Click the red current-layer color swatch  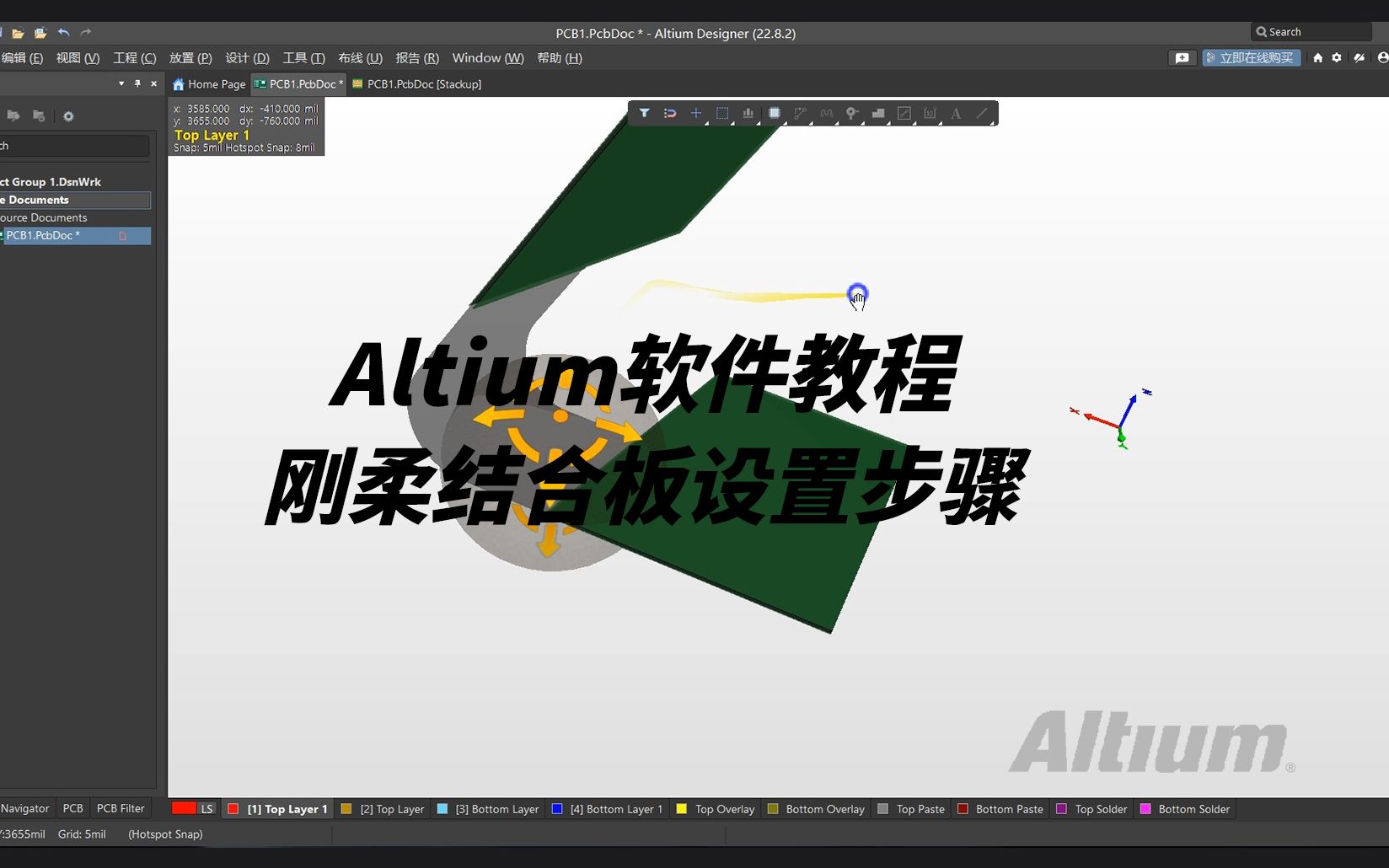click(184, 808)
